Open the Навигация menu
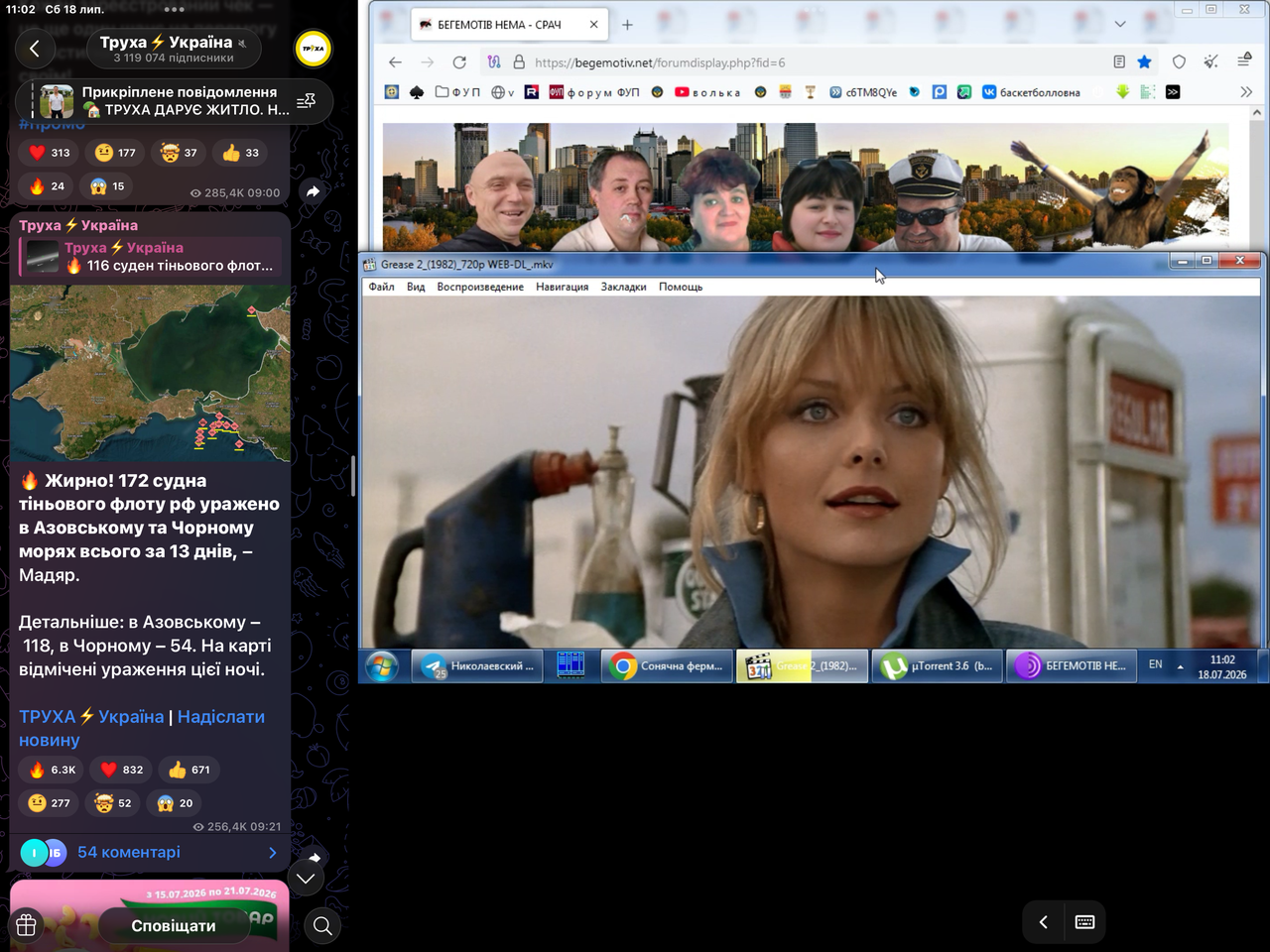 pos(562,287)
